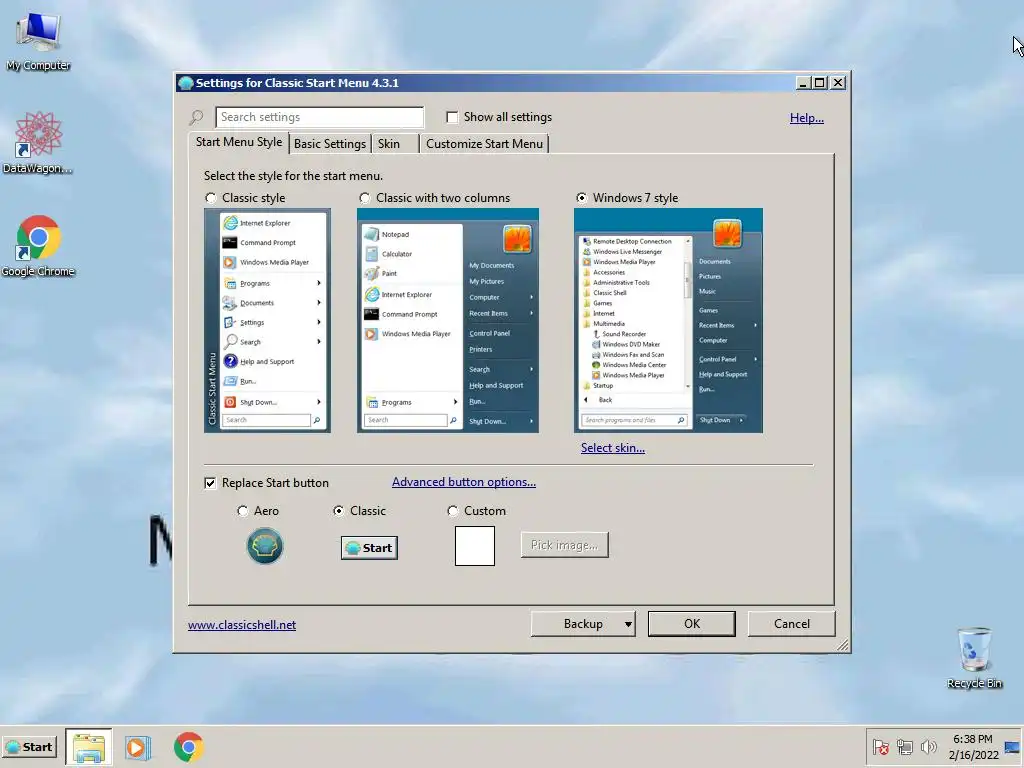
Task: Click the Search settings input field
Action: (319, 117)
